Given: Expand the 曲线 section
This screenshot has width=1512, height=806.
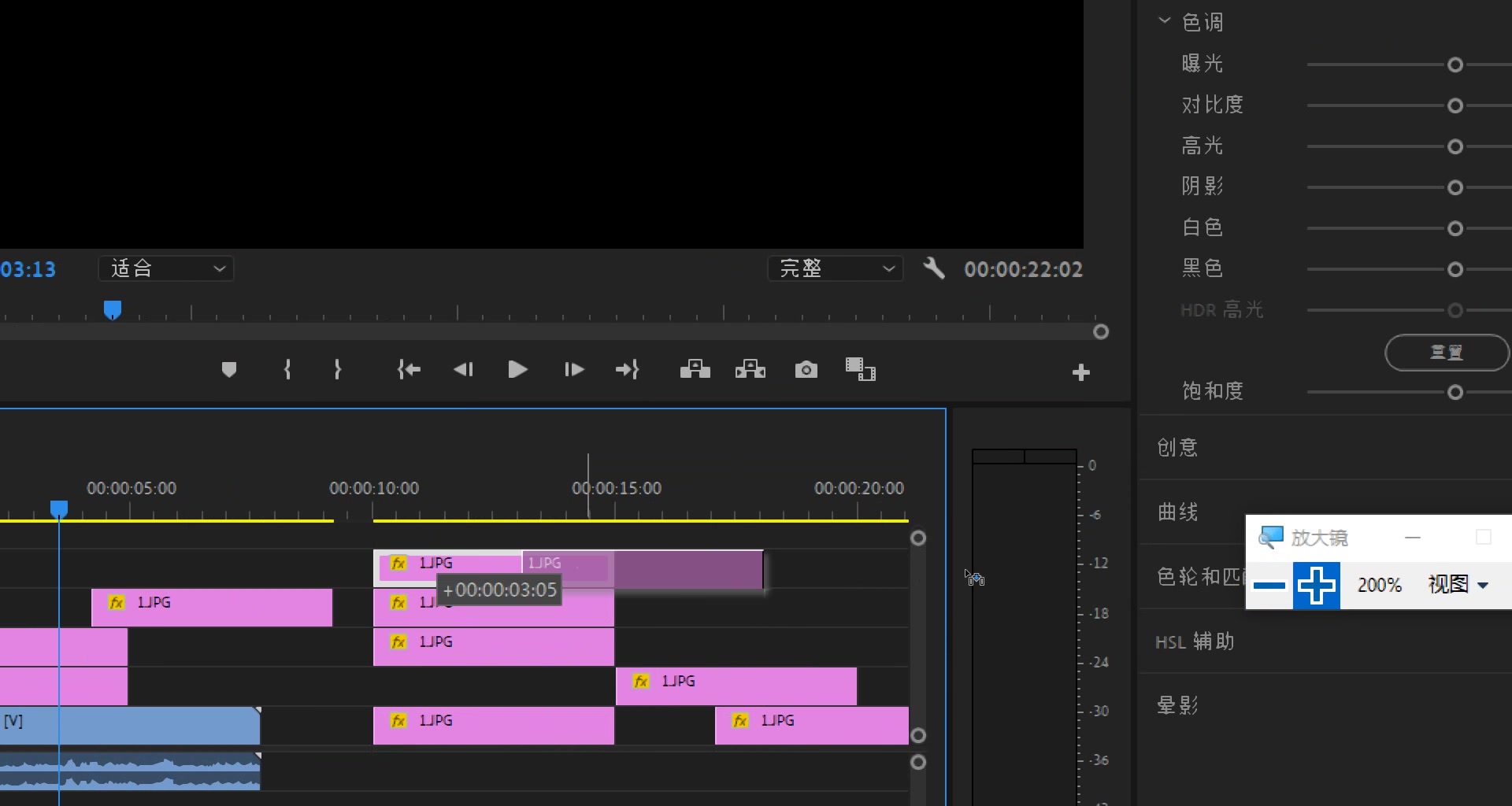Looking at the screenshot, I should tap(1177, 512).
